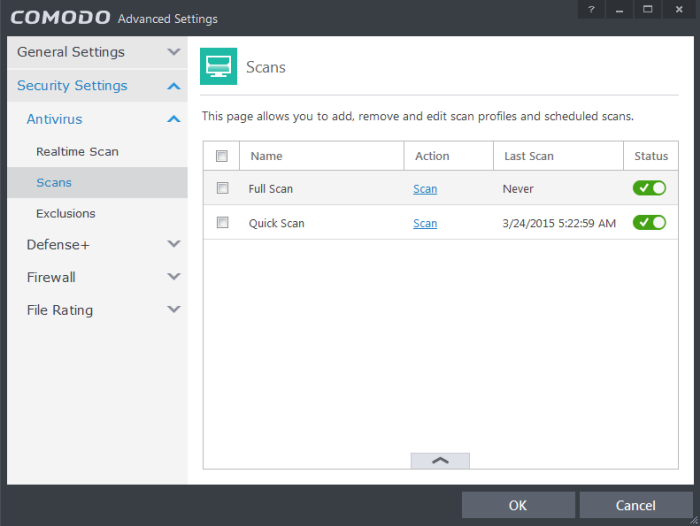700x526 pixels.
Task: Disable the Quick Scan status switch
Action: point(649,222)
